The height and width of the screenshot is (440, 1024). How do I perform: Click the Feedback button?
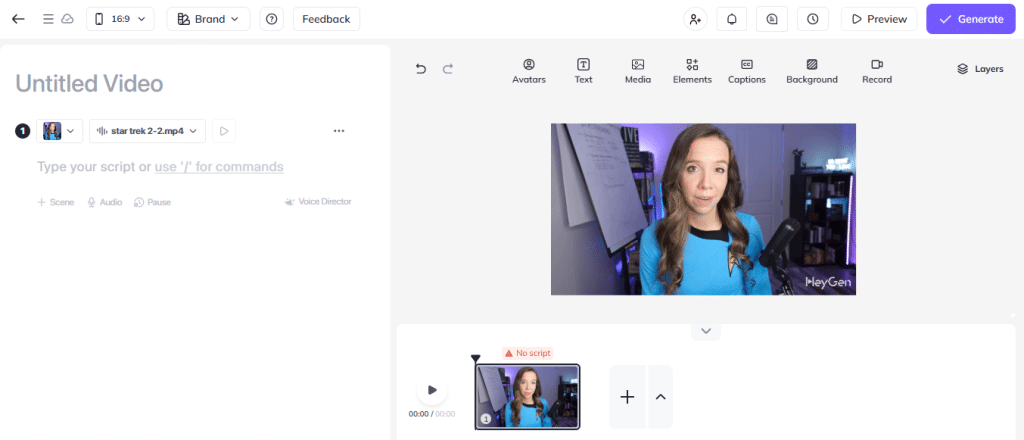[x=327, y=19]
